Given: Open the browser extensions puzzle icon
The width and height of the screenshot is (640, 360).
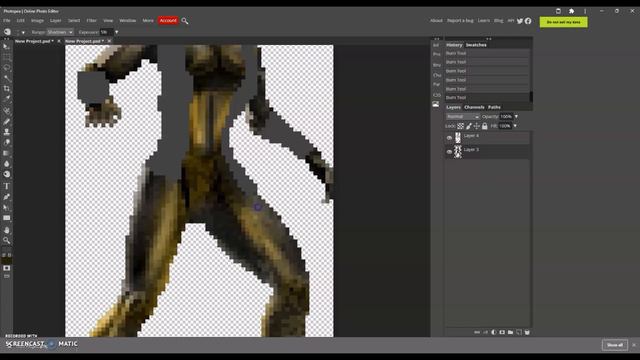Looking at the screenshot, I should click(x=571, y=11).
